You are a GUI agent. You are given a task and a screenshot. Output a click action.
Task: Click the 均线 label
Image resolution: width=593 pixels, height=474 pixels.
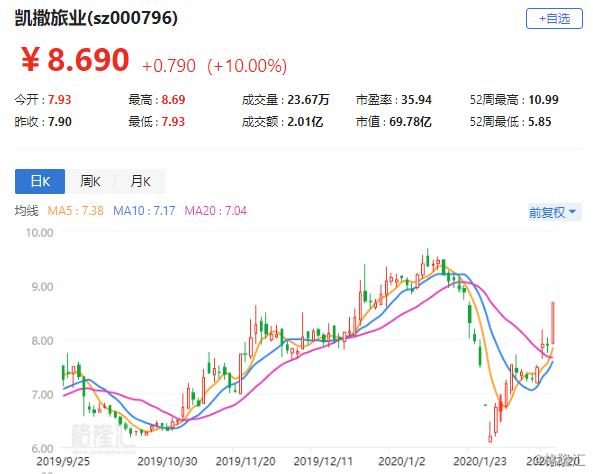point(26,210)
